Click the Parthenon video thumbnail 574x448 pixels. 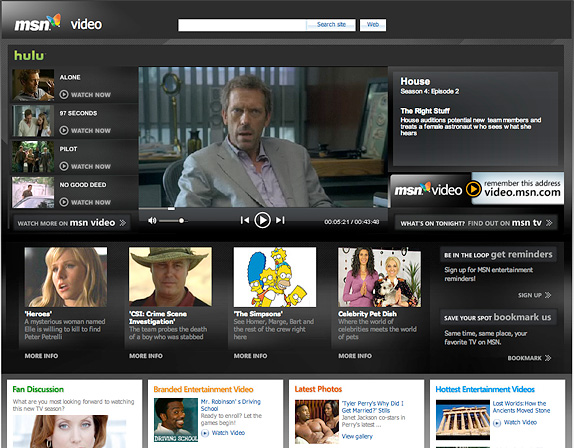[463, 420]
